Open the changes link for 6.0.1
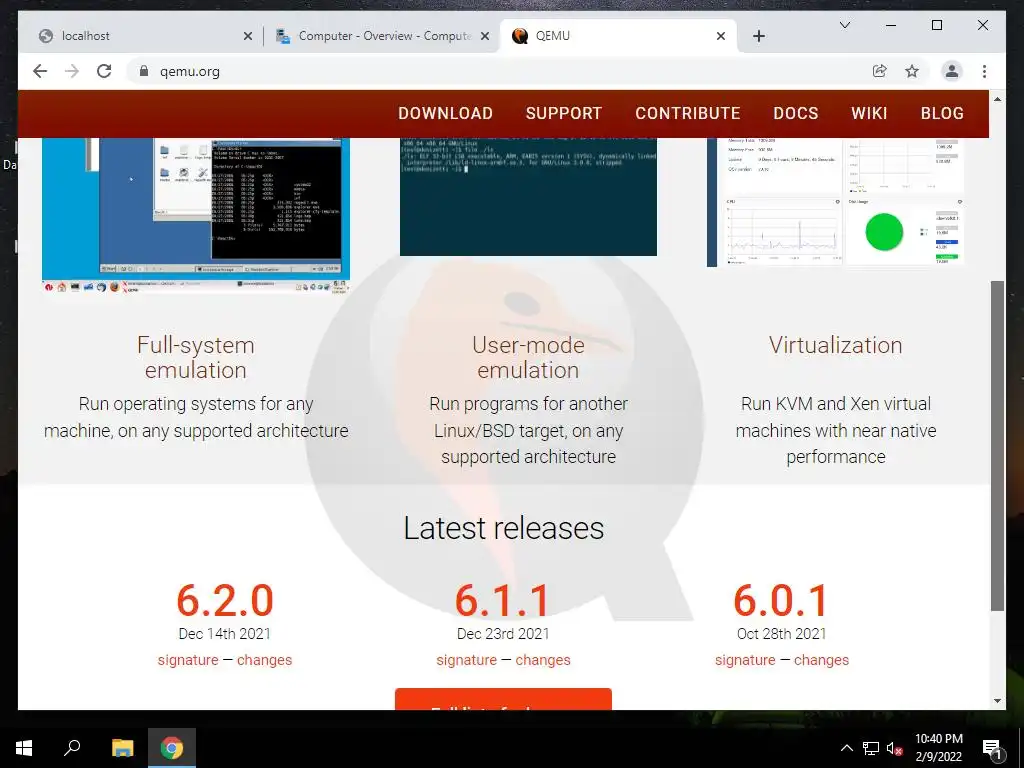Viewport: 1024px width, 768px height. pyautogui.click(x=822, y=660)
